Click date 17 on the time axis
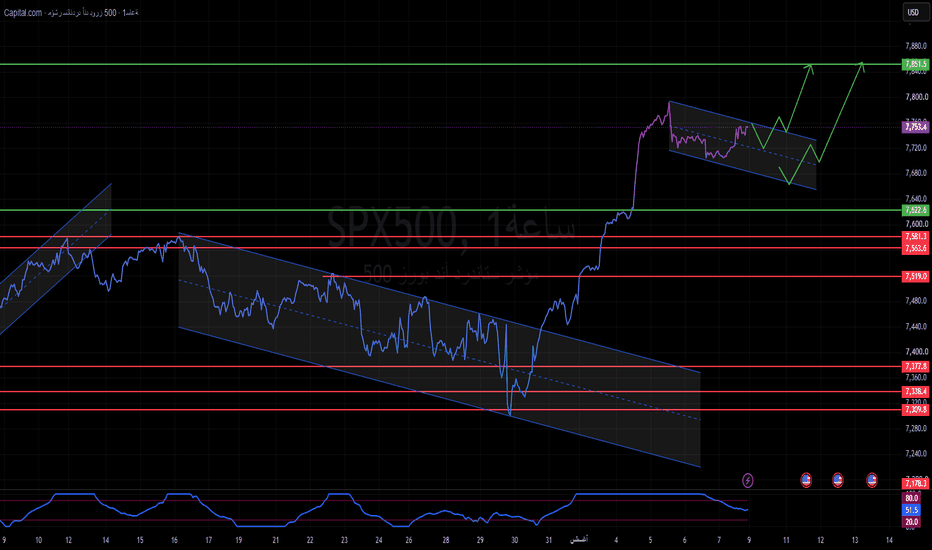932x550 pixels. [209, 540]
